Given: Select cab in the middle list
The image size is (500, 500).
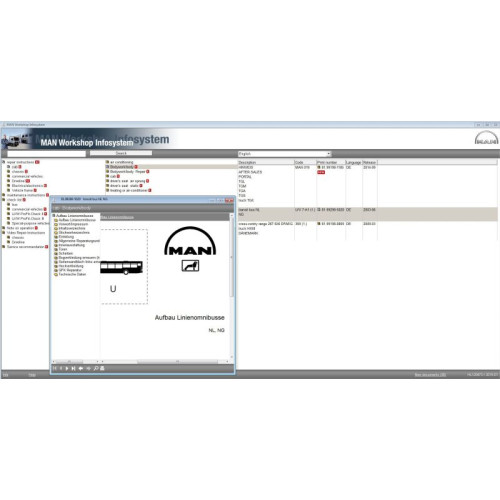Looking at the screenshot, I should pos(113,176).
